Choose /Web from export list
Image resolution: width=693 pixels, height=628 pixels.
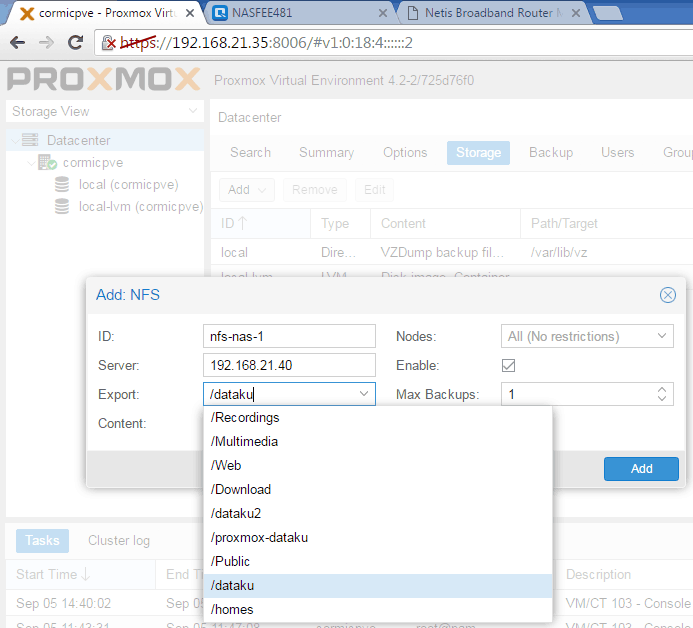pyautogui.click(x=378, y=465)
